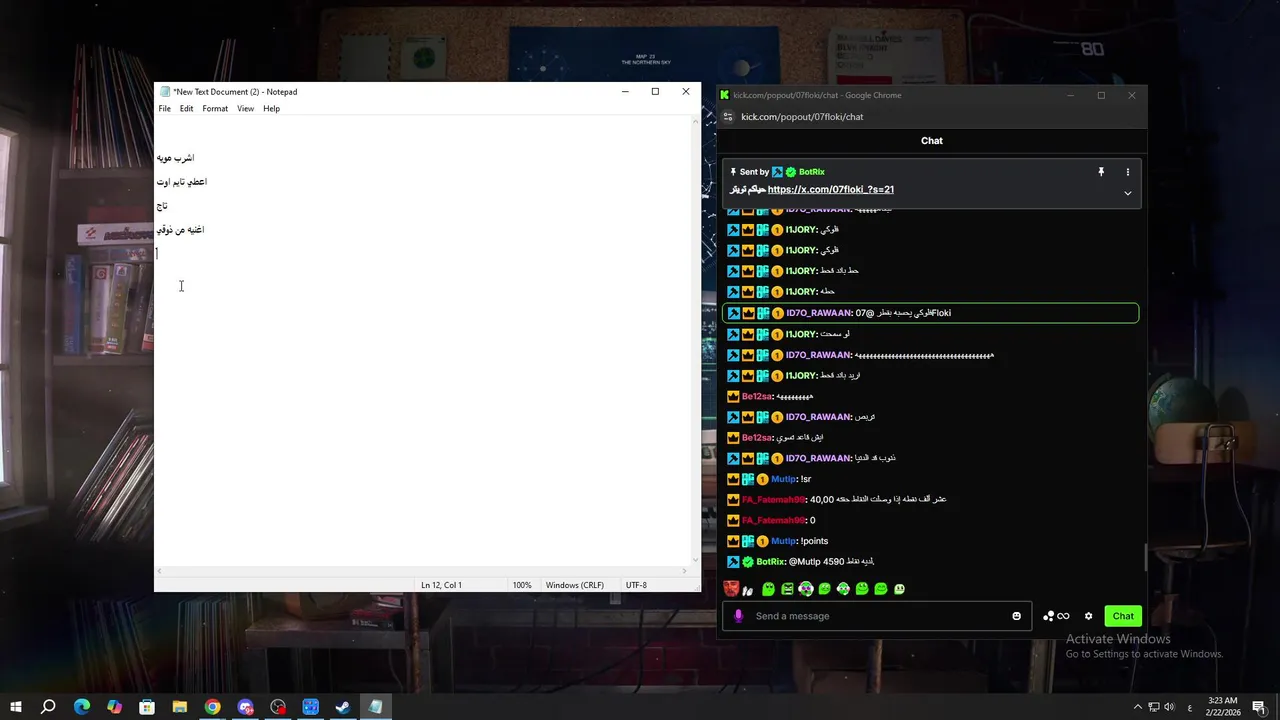
Task: Open the Help menu in Notepad
Action: tap(271, 108)
